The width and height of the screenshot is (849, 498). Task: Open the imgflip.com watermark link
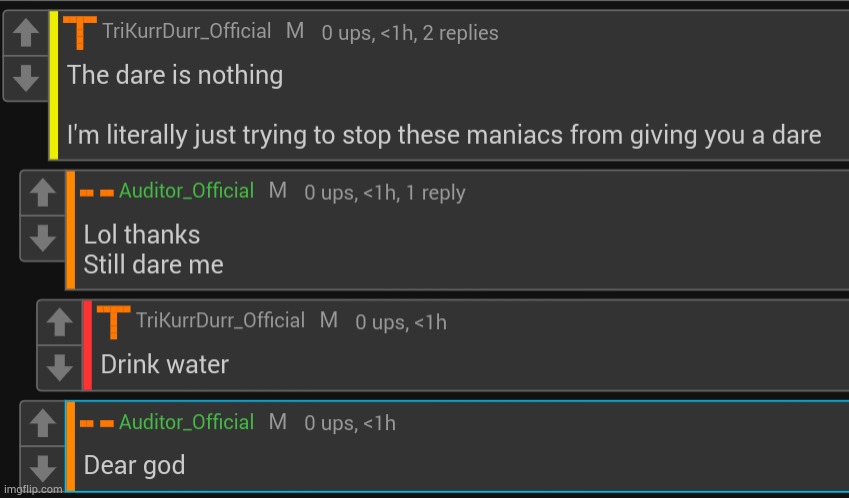[33, 489]
